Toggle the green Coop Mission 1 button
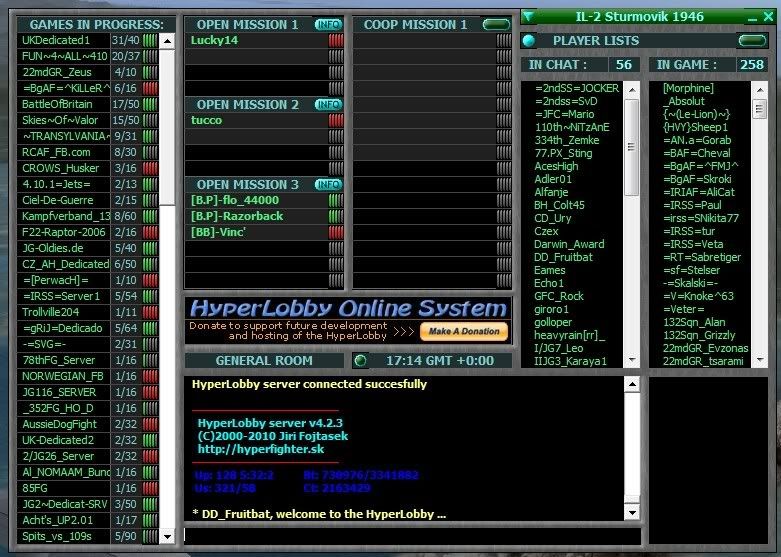The image size is (781, 557). (x=495, y=24)
